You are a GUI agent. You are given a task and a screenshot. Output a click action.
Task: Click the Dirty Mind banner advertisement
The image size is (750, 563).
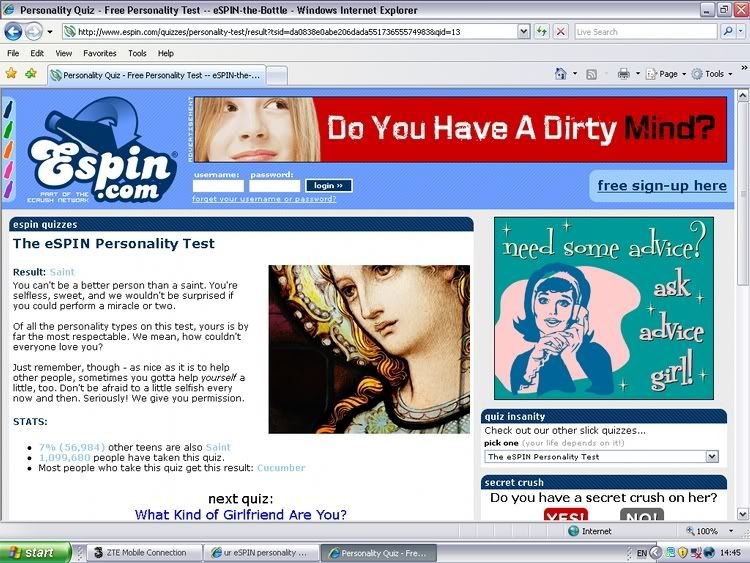tap(461, 129)
